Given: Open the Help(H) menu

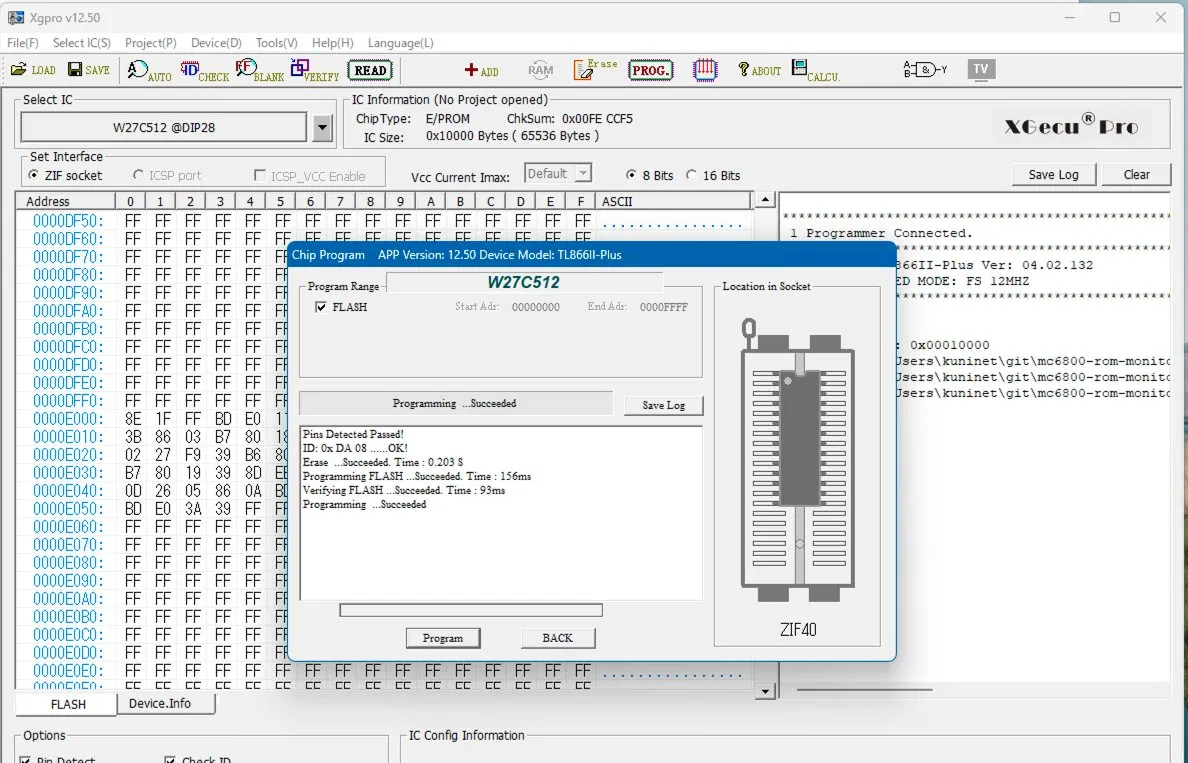Looking at the screenshot, I should tap(333, 43).
